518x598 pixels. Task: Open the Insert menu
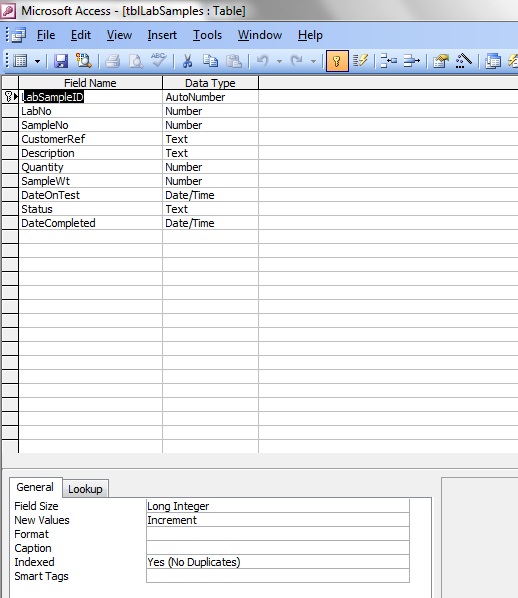pos(162,35)
